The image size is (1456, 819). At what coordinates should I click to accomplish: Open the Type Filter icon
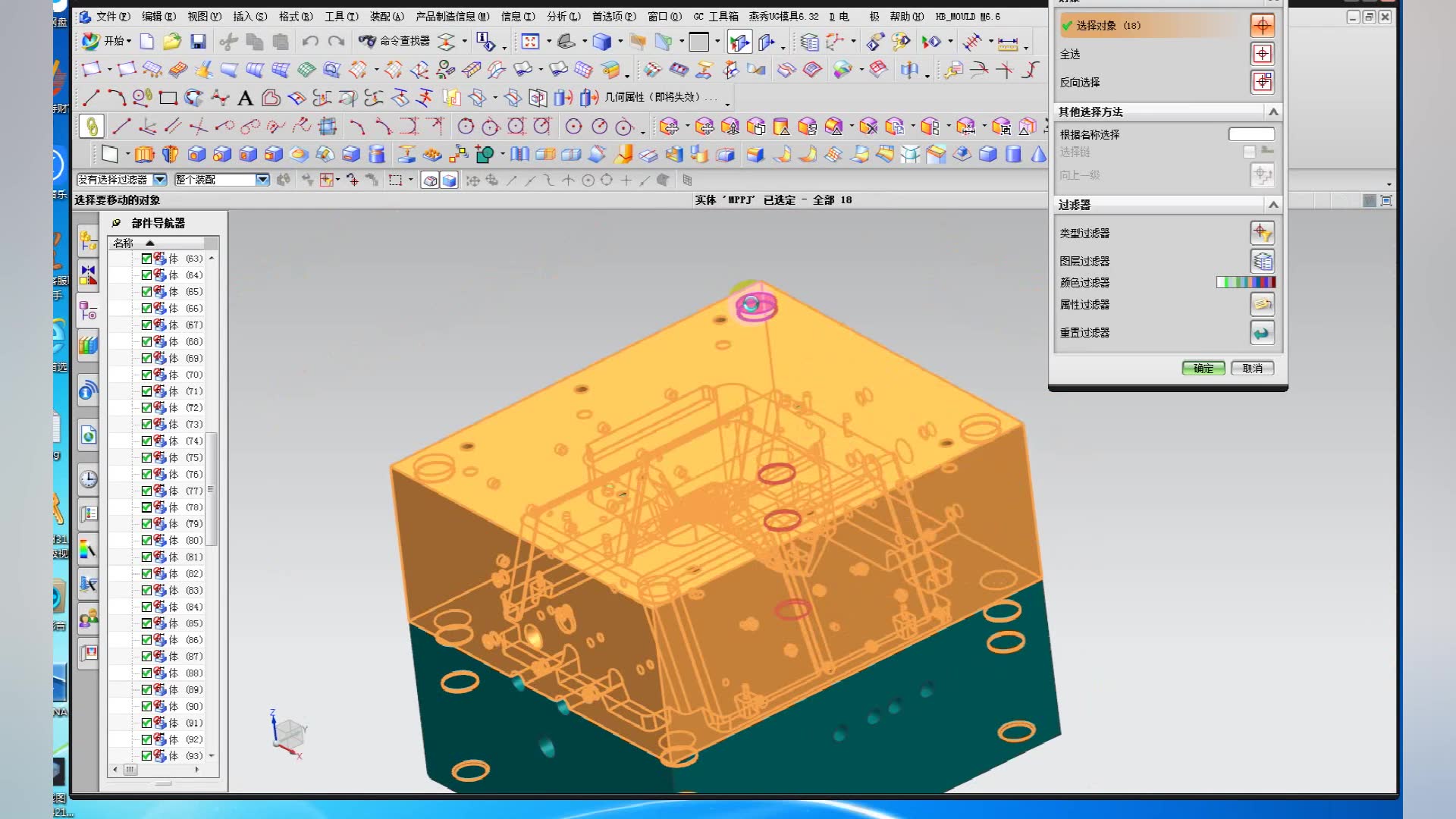pos(1262,233)
